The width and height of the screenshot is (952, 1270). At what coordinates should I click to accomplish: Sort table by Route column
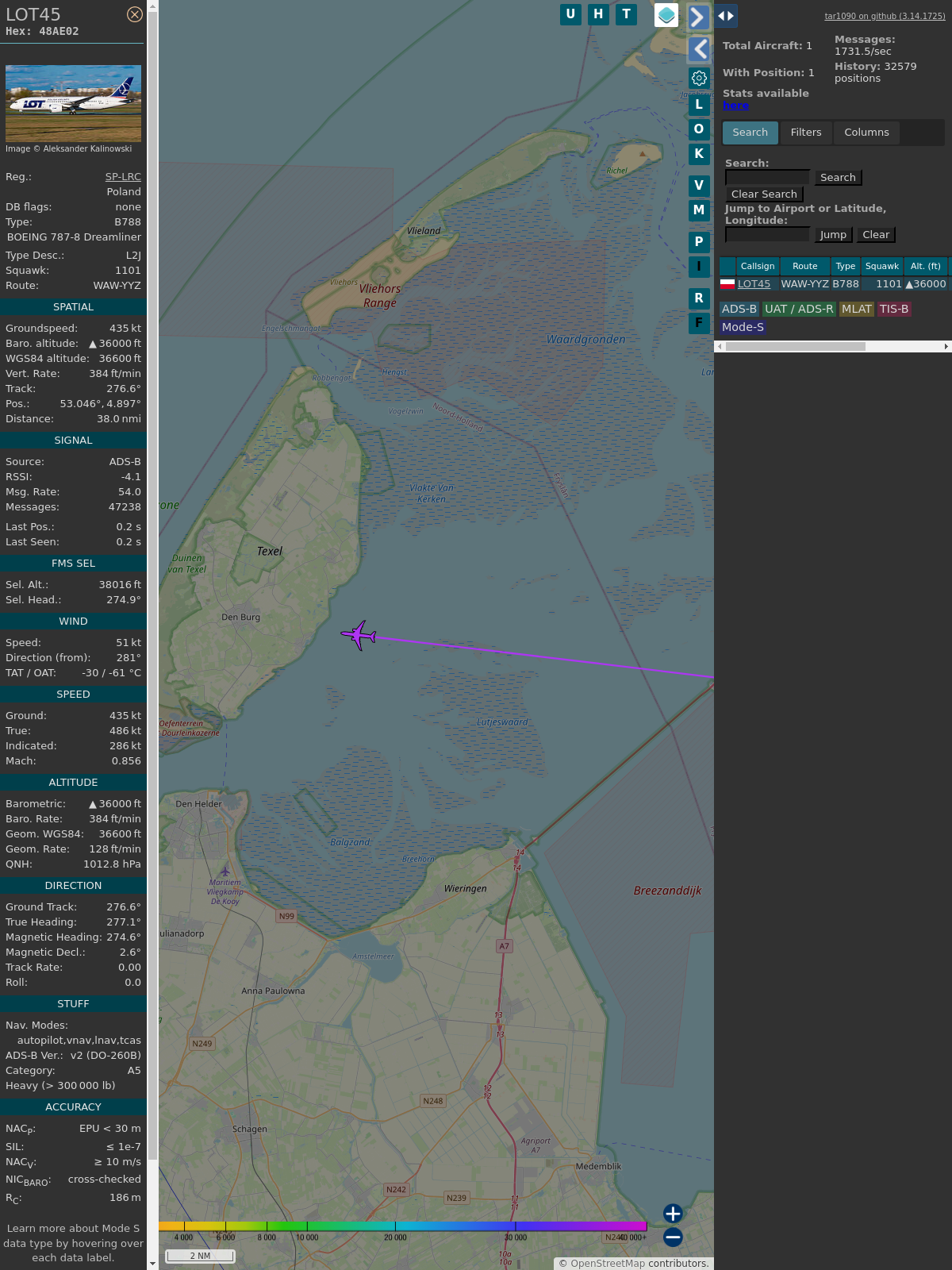click(x=804, y=266)
